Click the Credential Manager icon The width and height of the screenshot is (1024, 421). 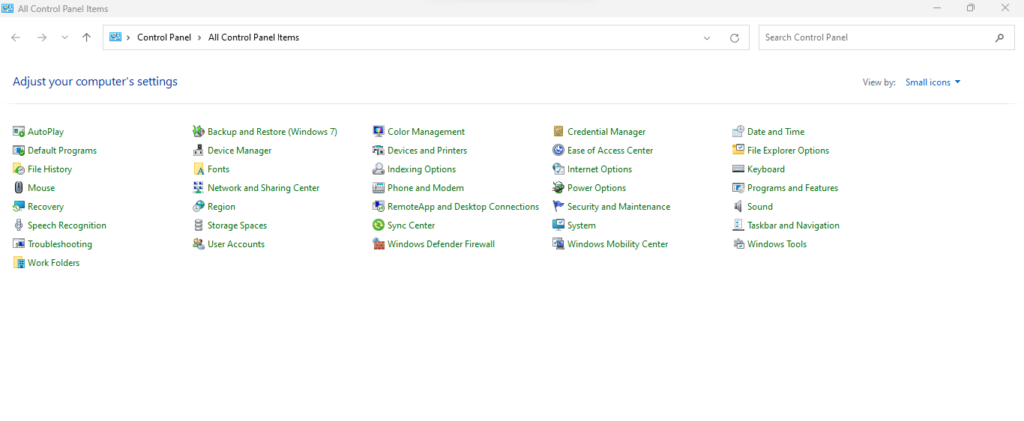point(558,132)
